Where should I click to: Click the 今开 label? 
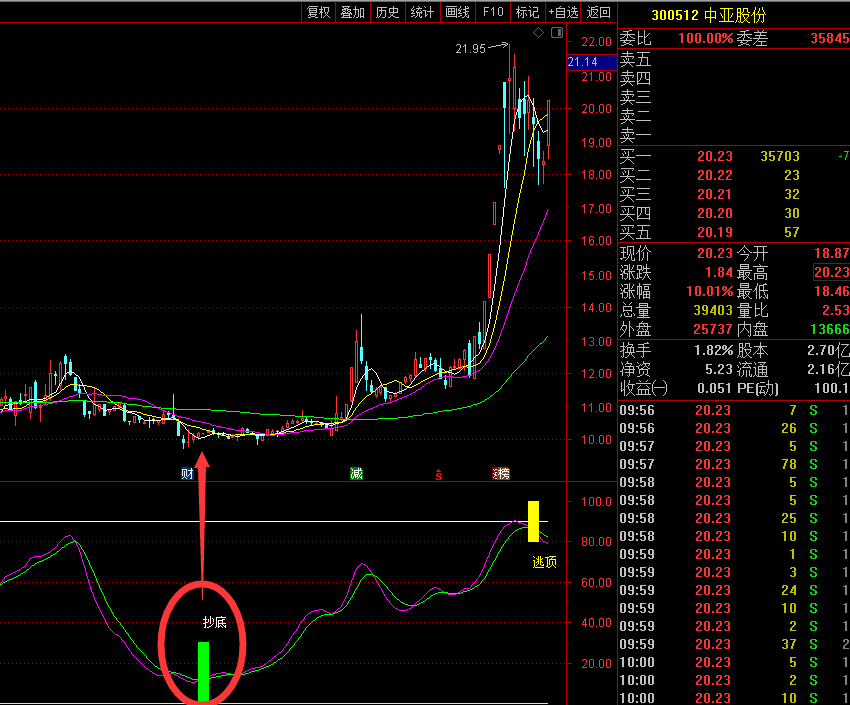coord(752,254)
